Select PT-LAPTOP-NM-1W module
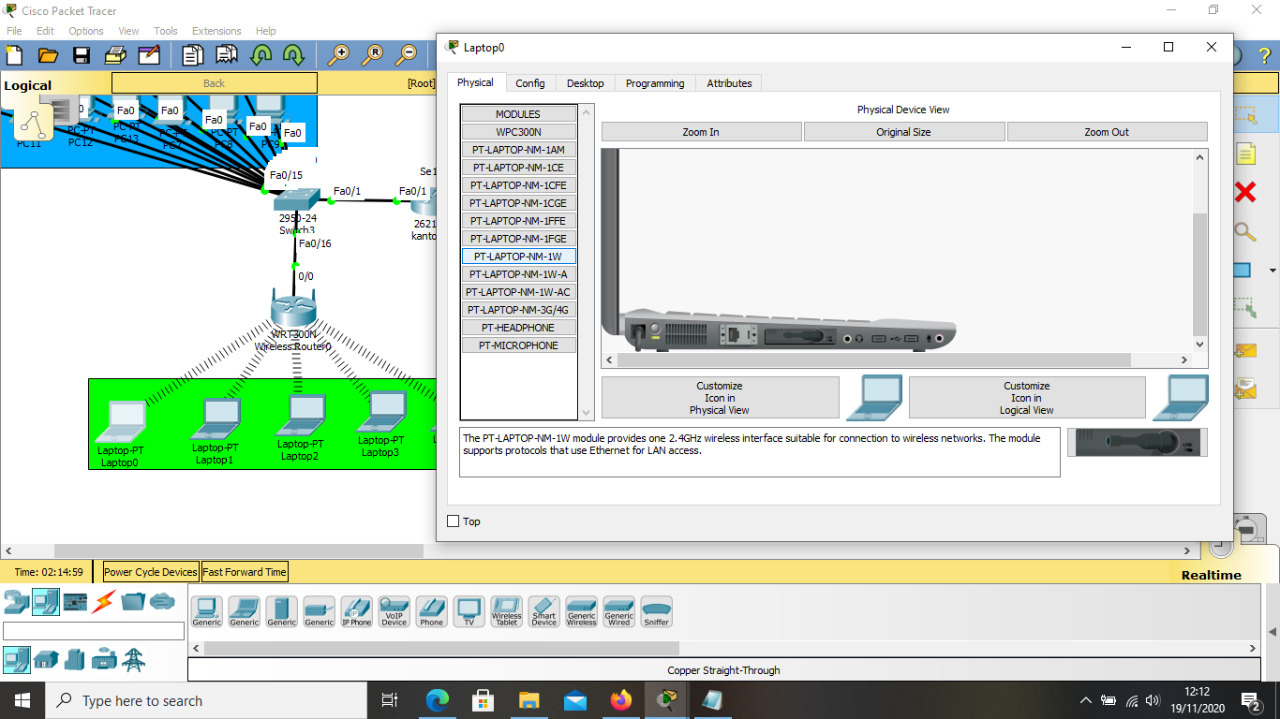Image resolution: width=1280 pixels, height=719 pixels. [x=519, y=256]
